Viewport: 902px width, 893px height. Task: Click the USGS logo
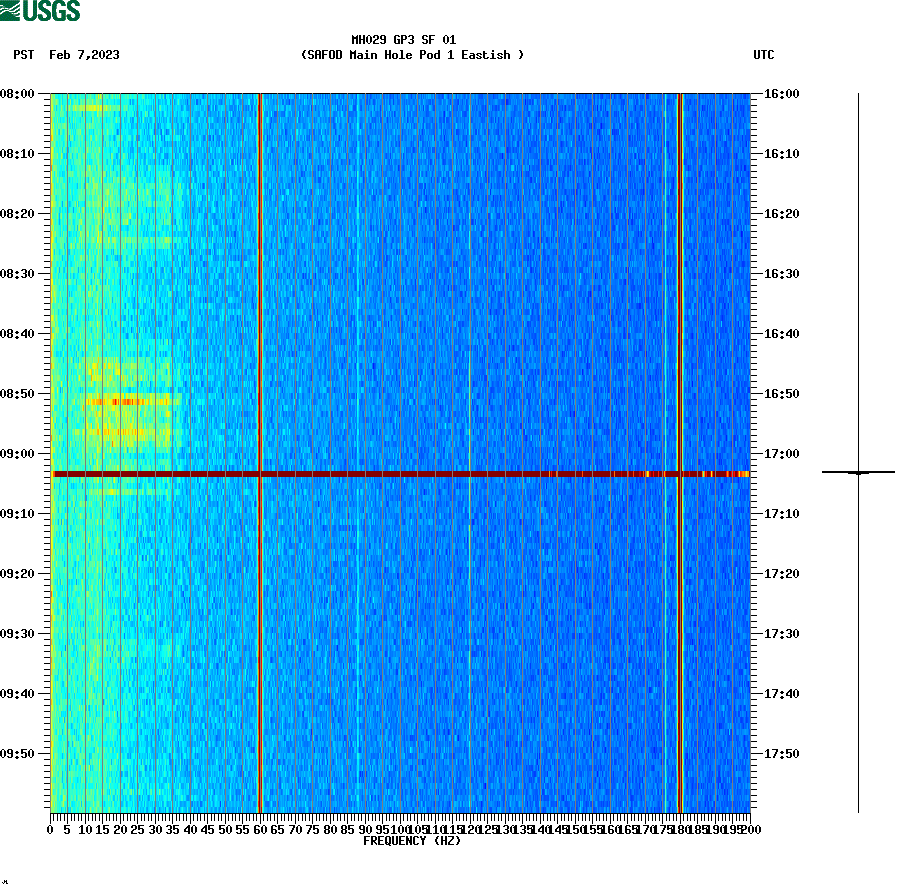[42, 10]
